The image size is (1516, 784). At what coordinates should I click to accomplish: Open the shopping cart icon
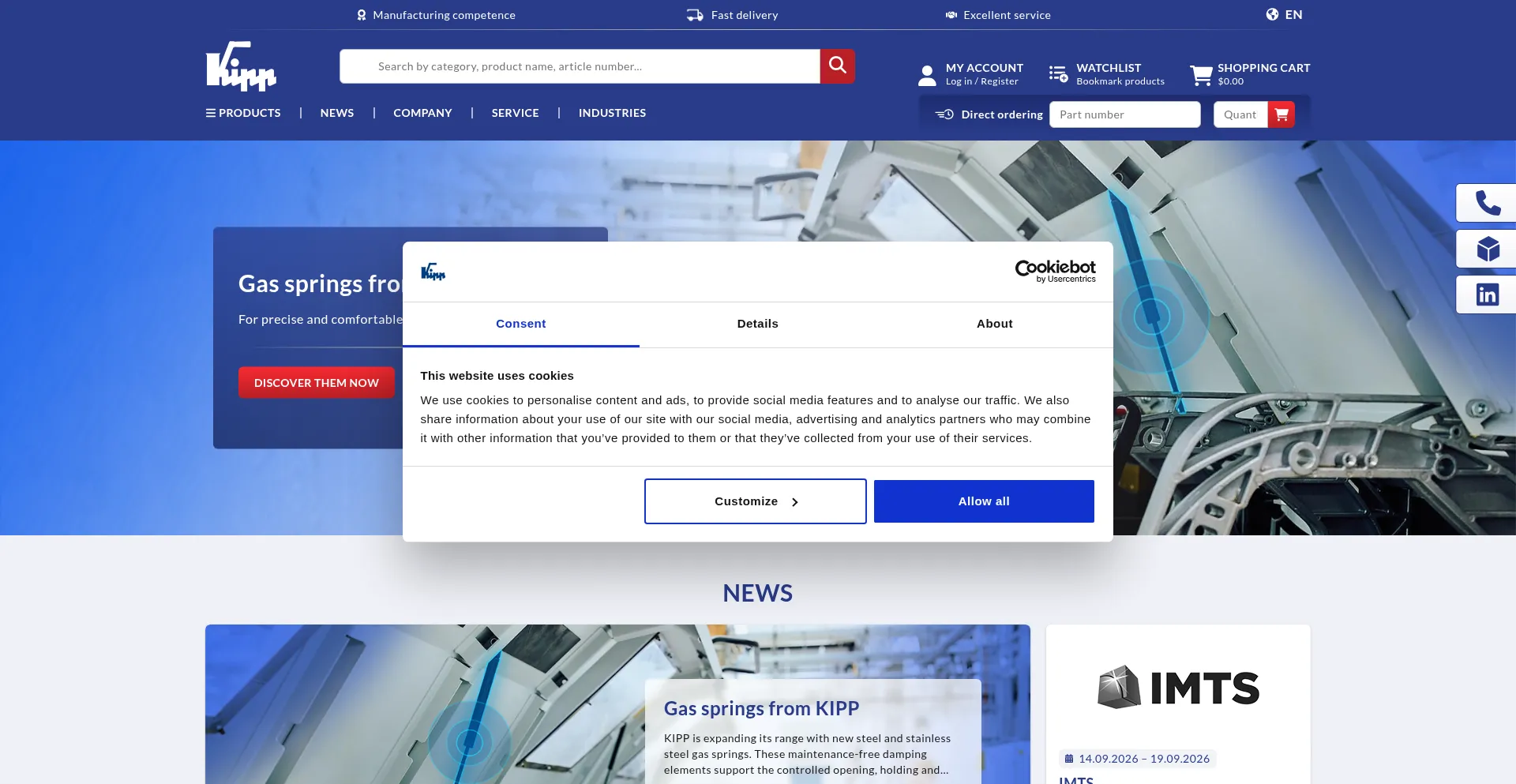click(1201, 75)
